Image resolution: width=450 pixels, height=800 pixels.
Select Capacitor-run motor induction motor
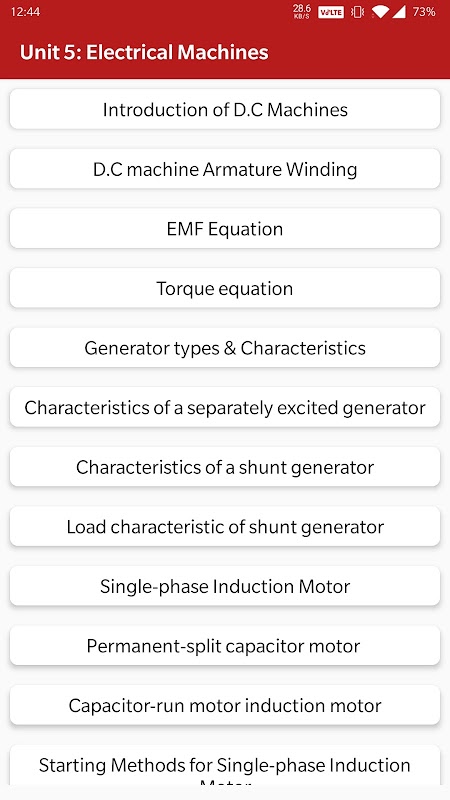coord(225,705)
